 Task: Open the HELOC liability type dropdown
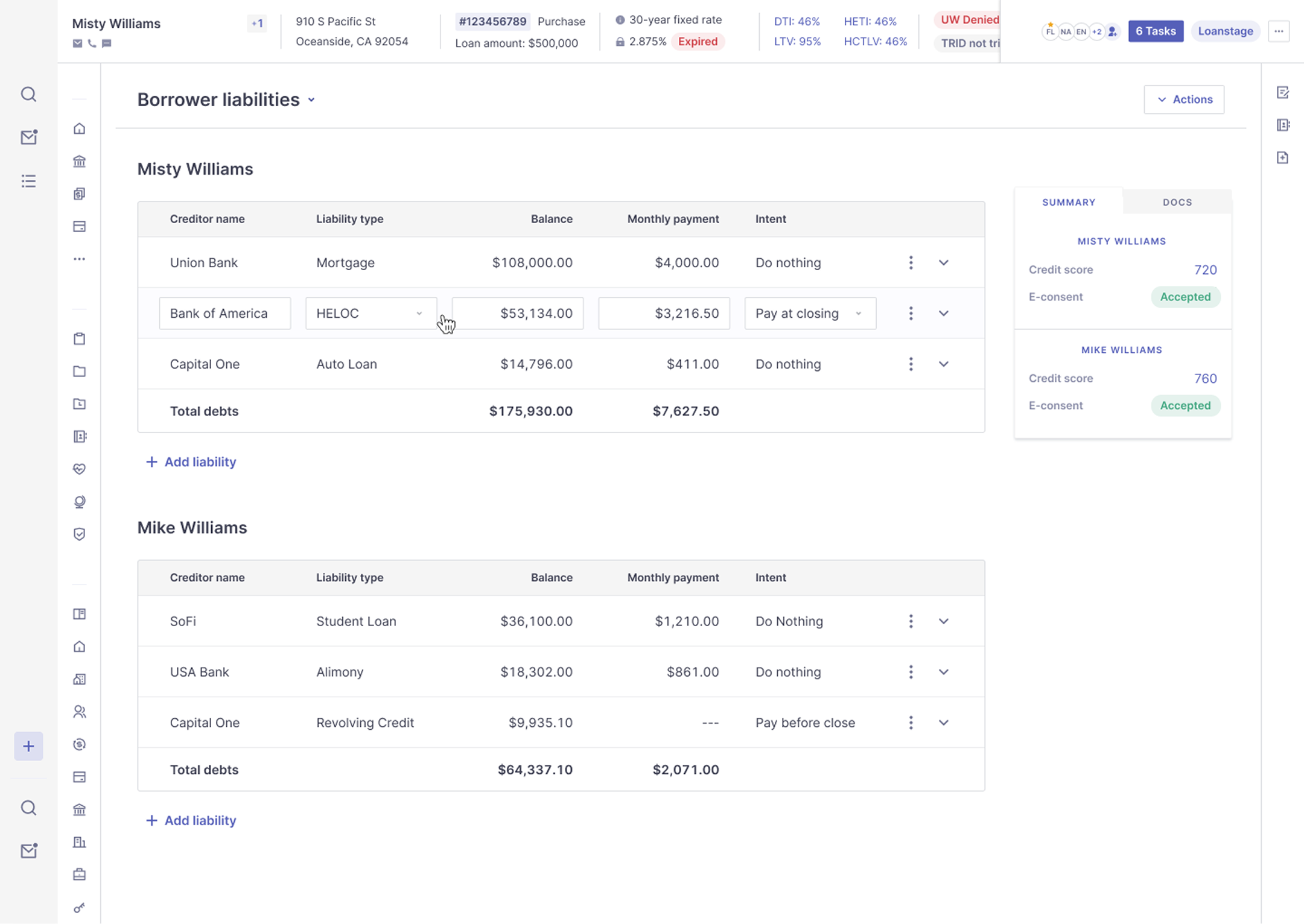point(371,313)
